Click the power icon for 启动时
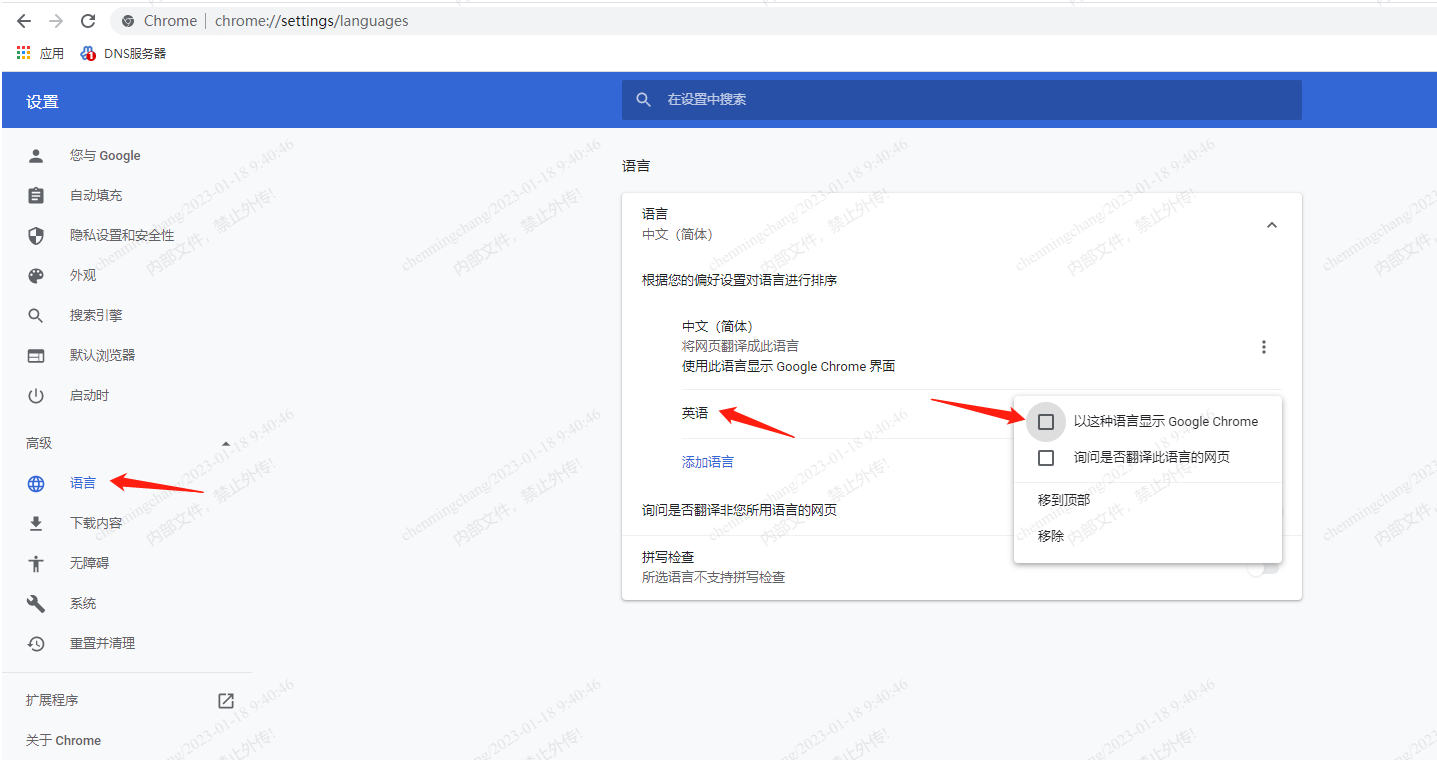Screen dimensions: 1437x760 coord(36,395)
